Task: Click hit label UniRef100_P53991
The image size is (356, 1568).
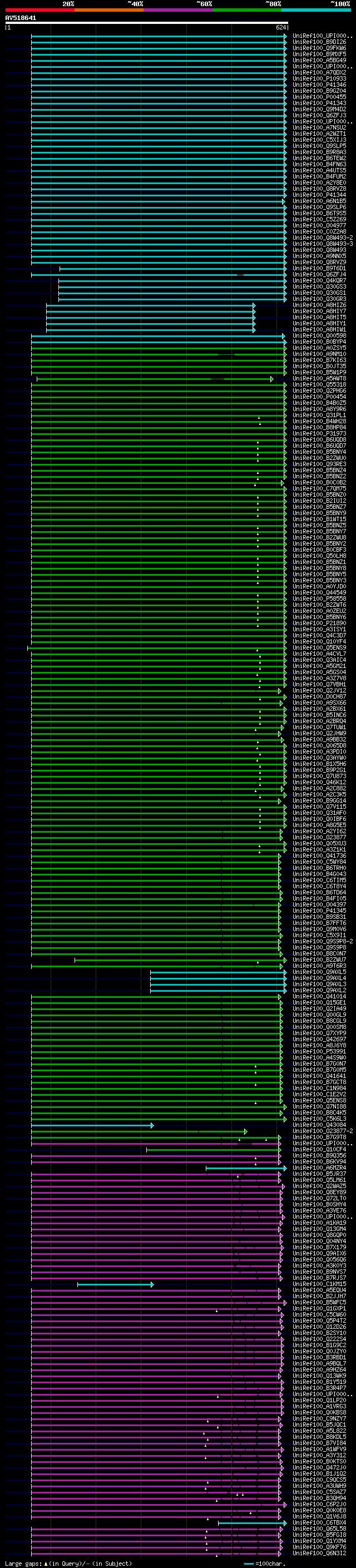Action: tap(319, 1051)
